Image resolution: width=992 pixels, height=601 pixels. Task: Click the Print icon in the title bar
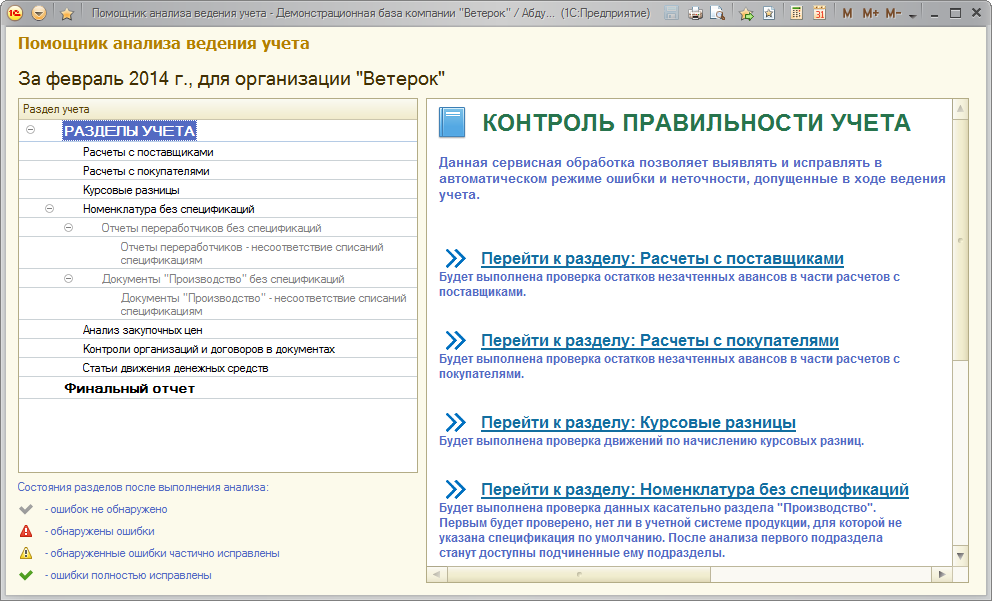click(x=695, y=14)
